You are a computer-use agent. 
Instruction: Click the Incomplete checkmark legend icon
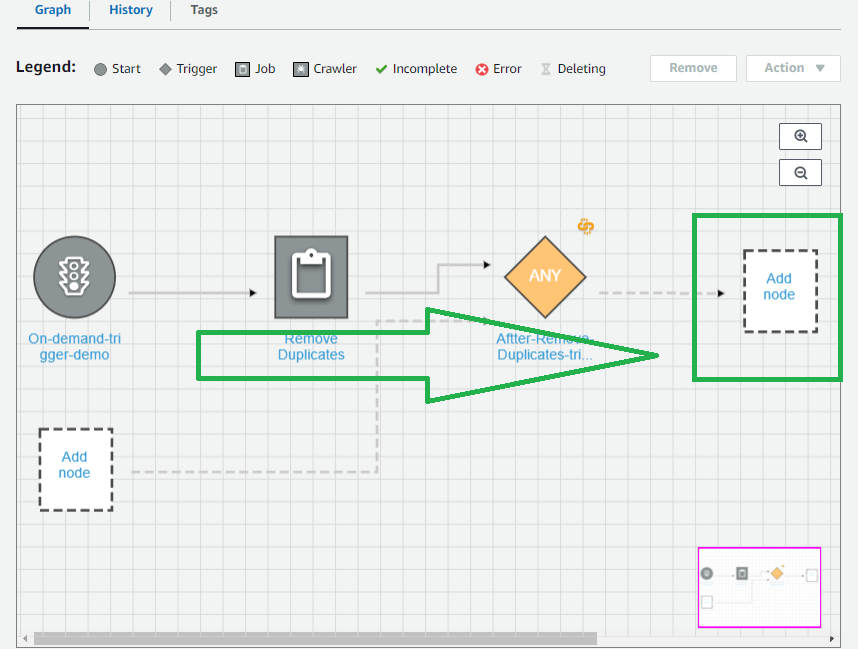(381, 69)
